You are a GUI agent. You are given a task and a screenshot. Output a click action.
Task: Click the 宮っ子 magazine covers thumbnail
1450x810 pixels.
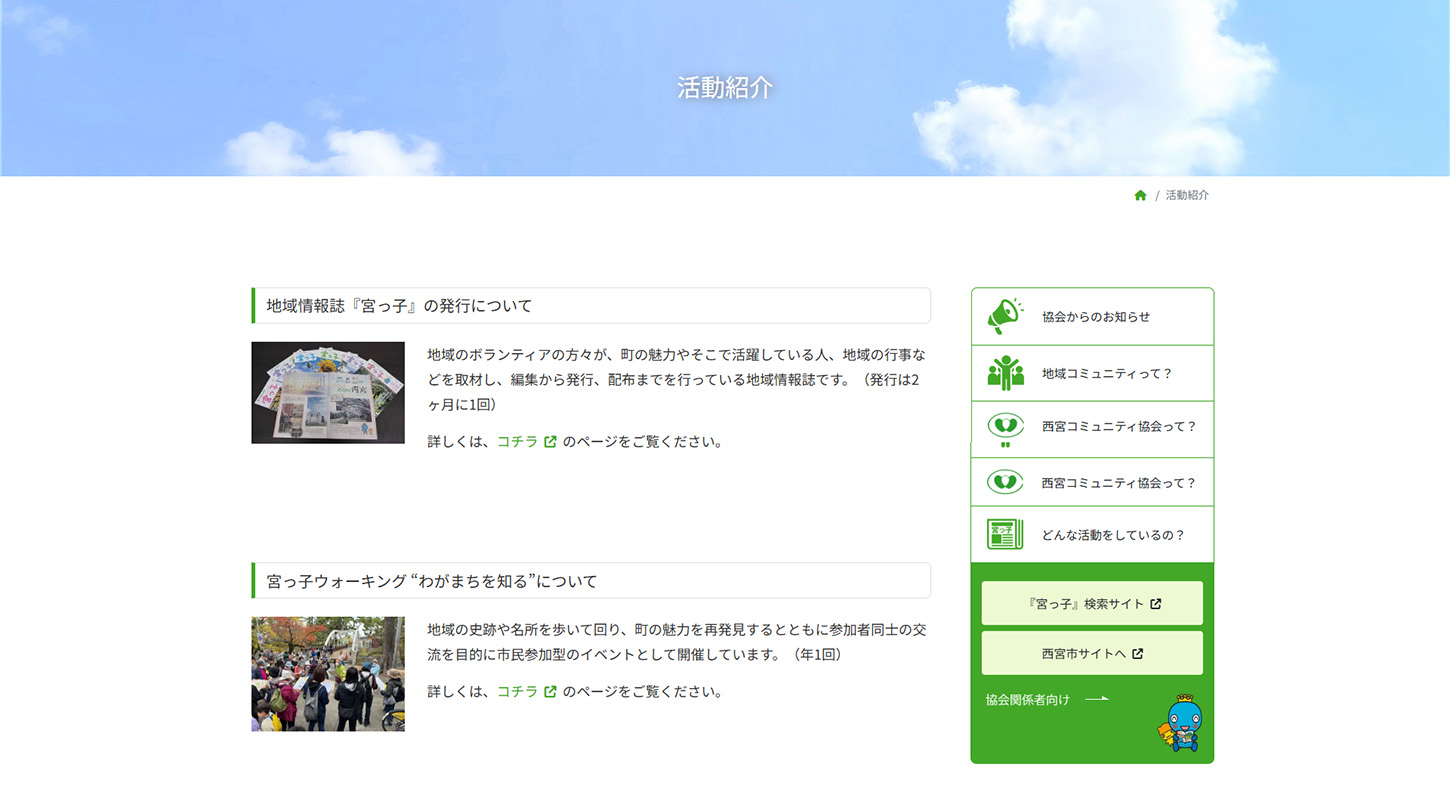tap(328, 392)
